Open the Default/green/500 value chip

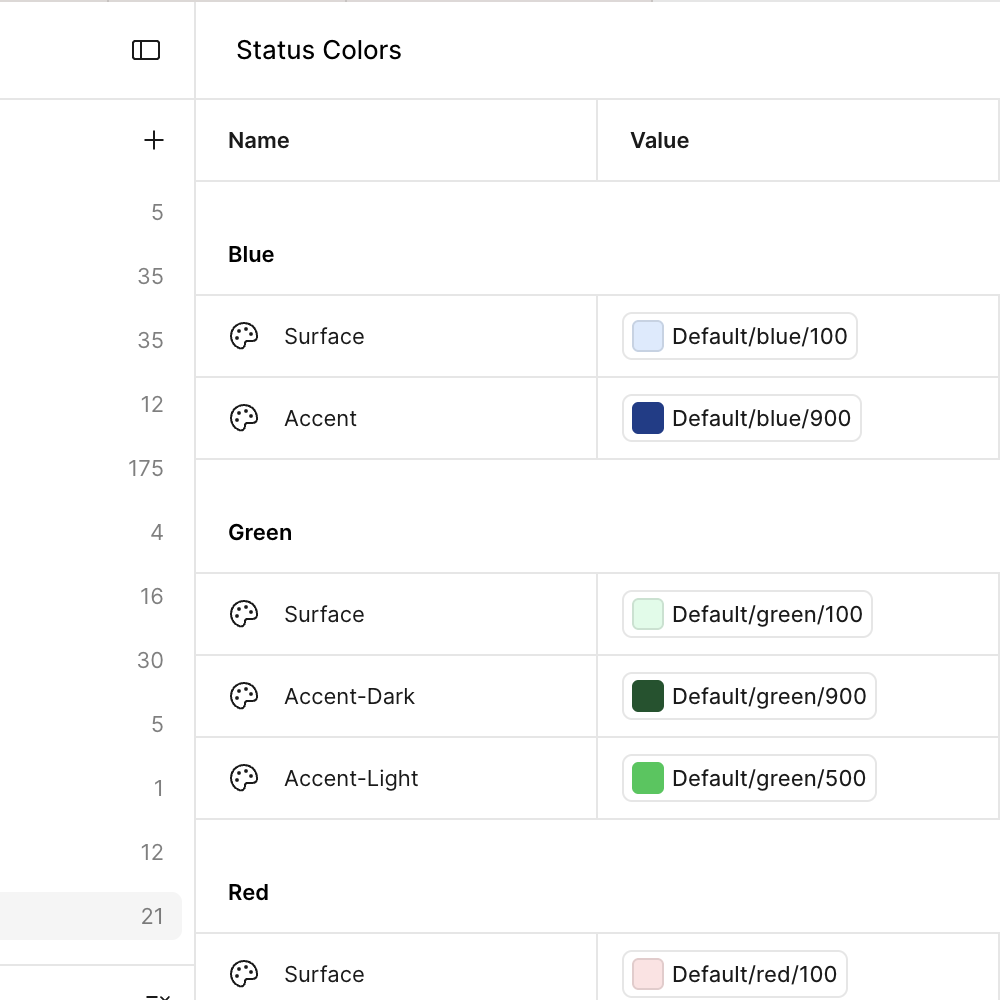pyautogui.click(x=749, y=778)
